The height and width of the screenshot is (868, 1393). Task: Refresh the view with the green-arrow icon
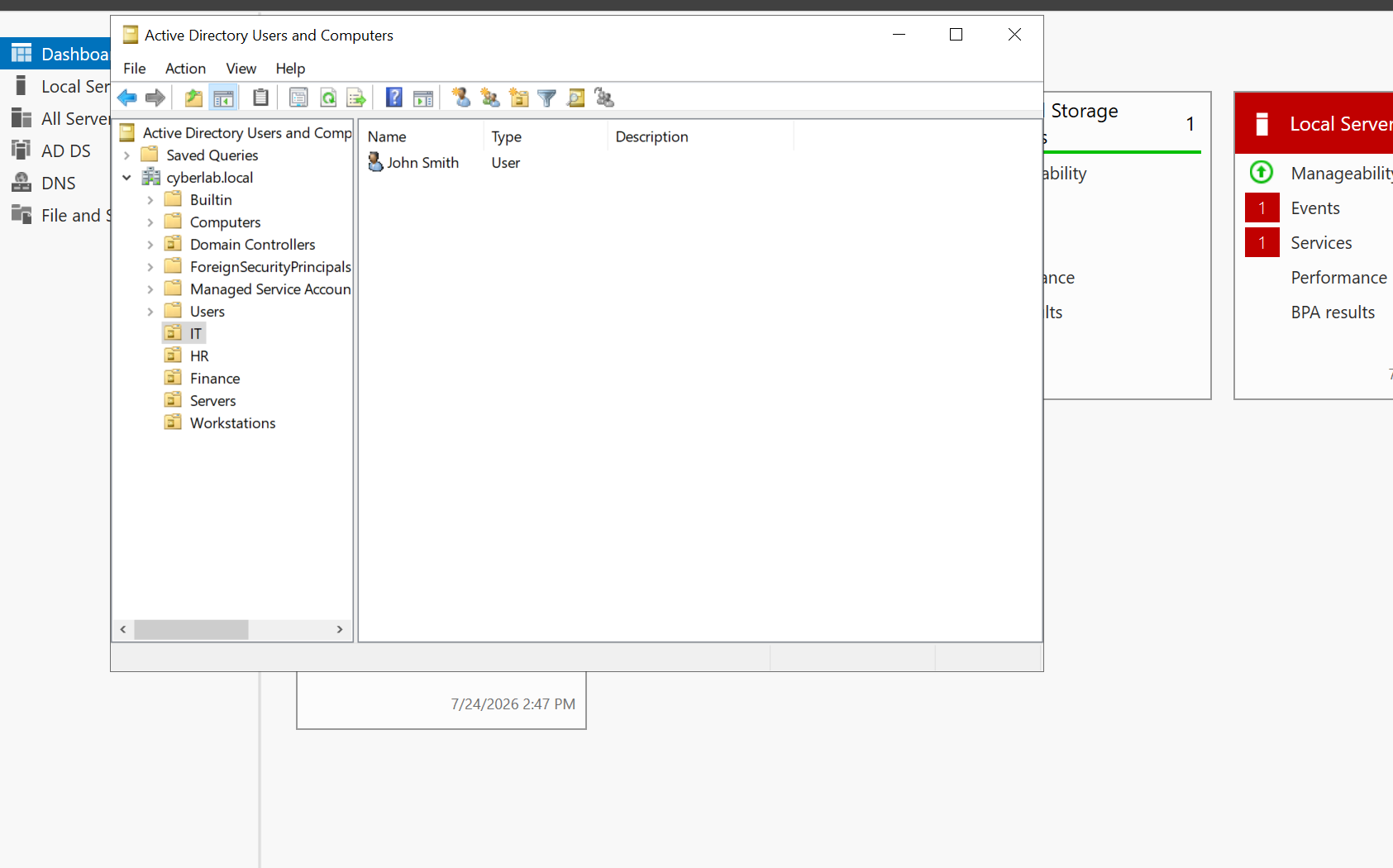point(328,98)
